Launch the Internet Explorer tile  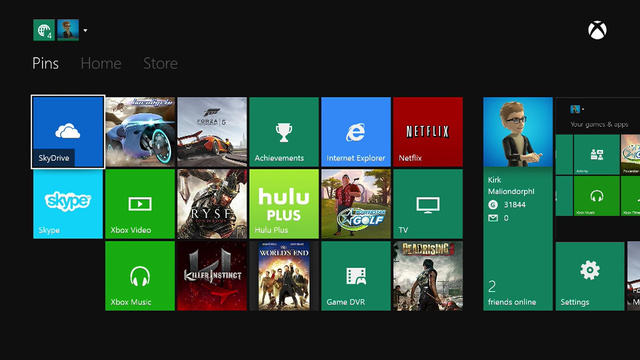click(356, 132)
